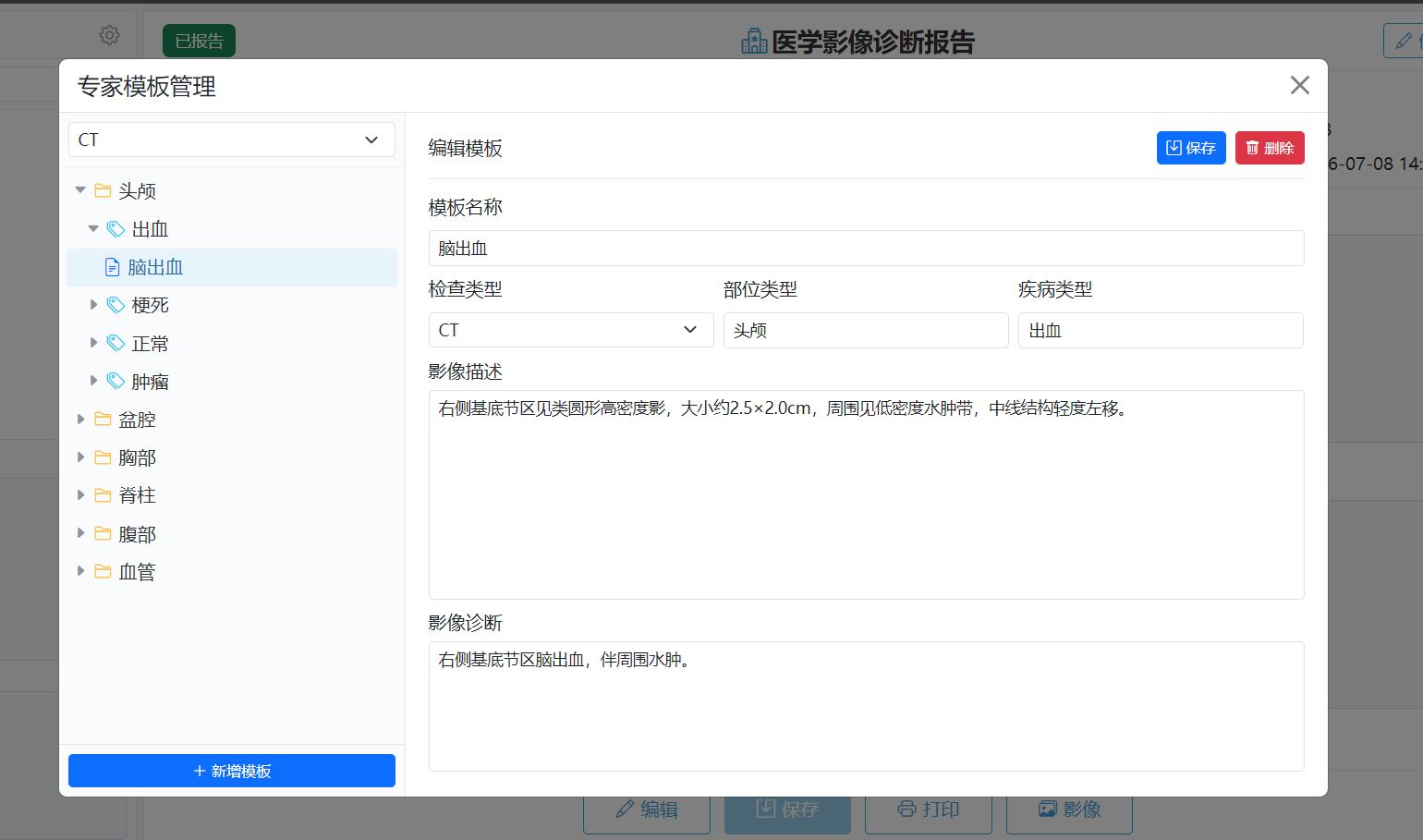Expand the 肿瘤 tree node
The height and width of the screenshot is (840, 1423).
point(93,381)
